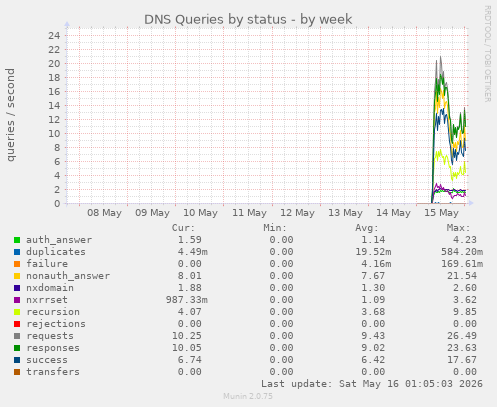Click the Avg: column header

click(367, 228)
